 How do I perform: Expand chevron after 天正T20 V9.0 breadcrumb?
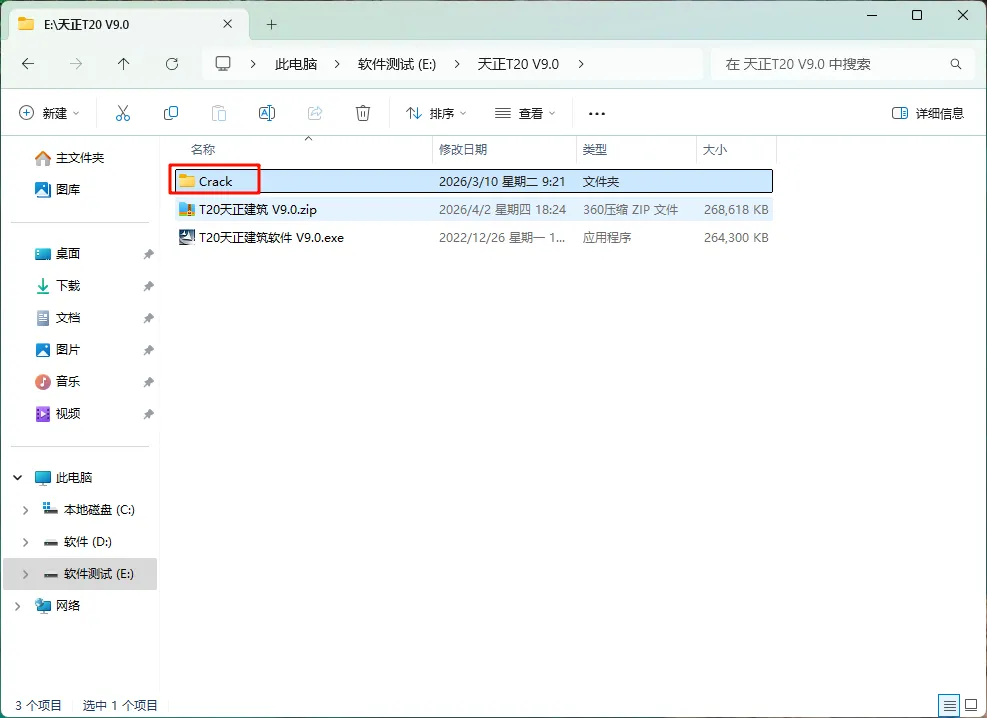tap(580, 64)
